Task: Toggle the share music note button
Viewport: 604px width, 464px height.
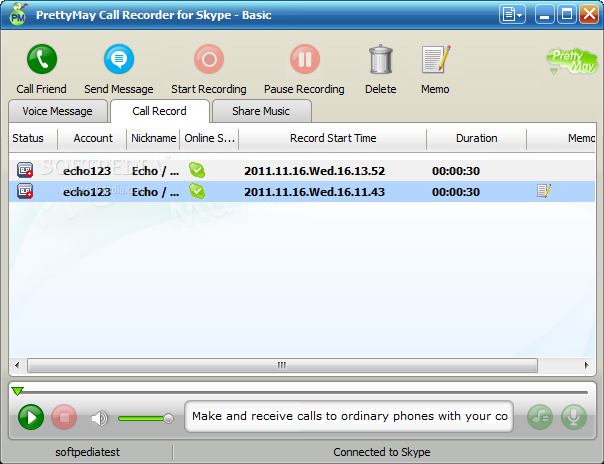Action: point(540,417)
